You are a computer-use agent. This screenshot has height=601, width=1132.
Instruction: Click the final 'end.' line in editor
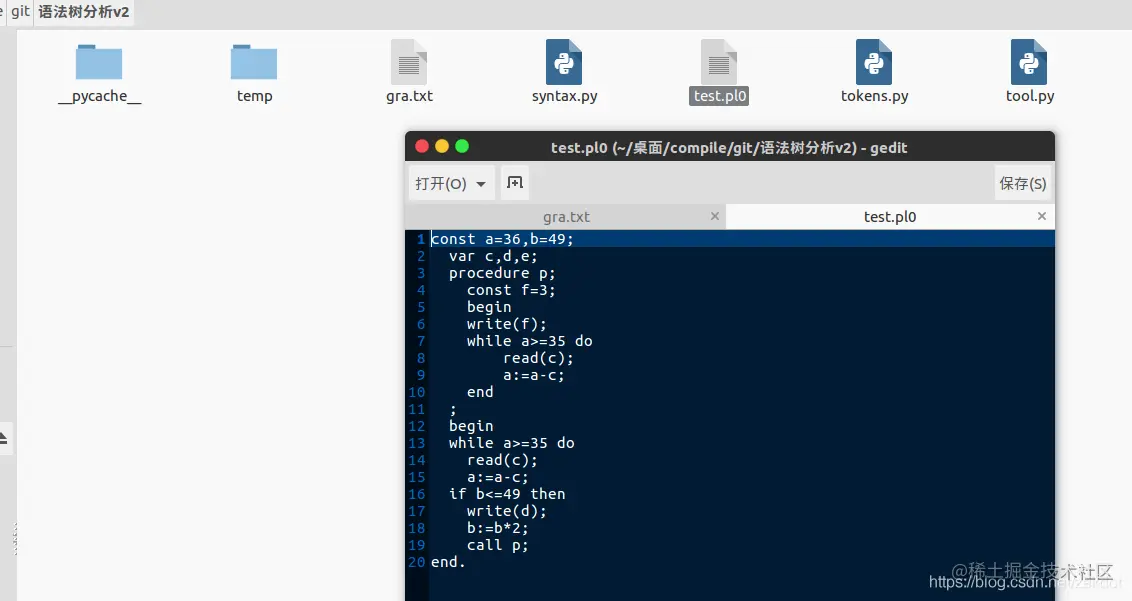(448, 562)
